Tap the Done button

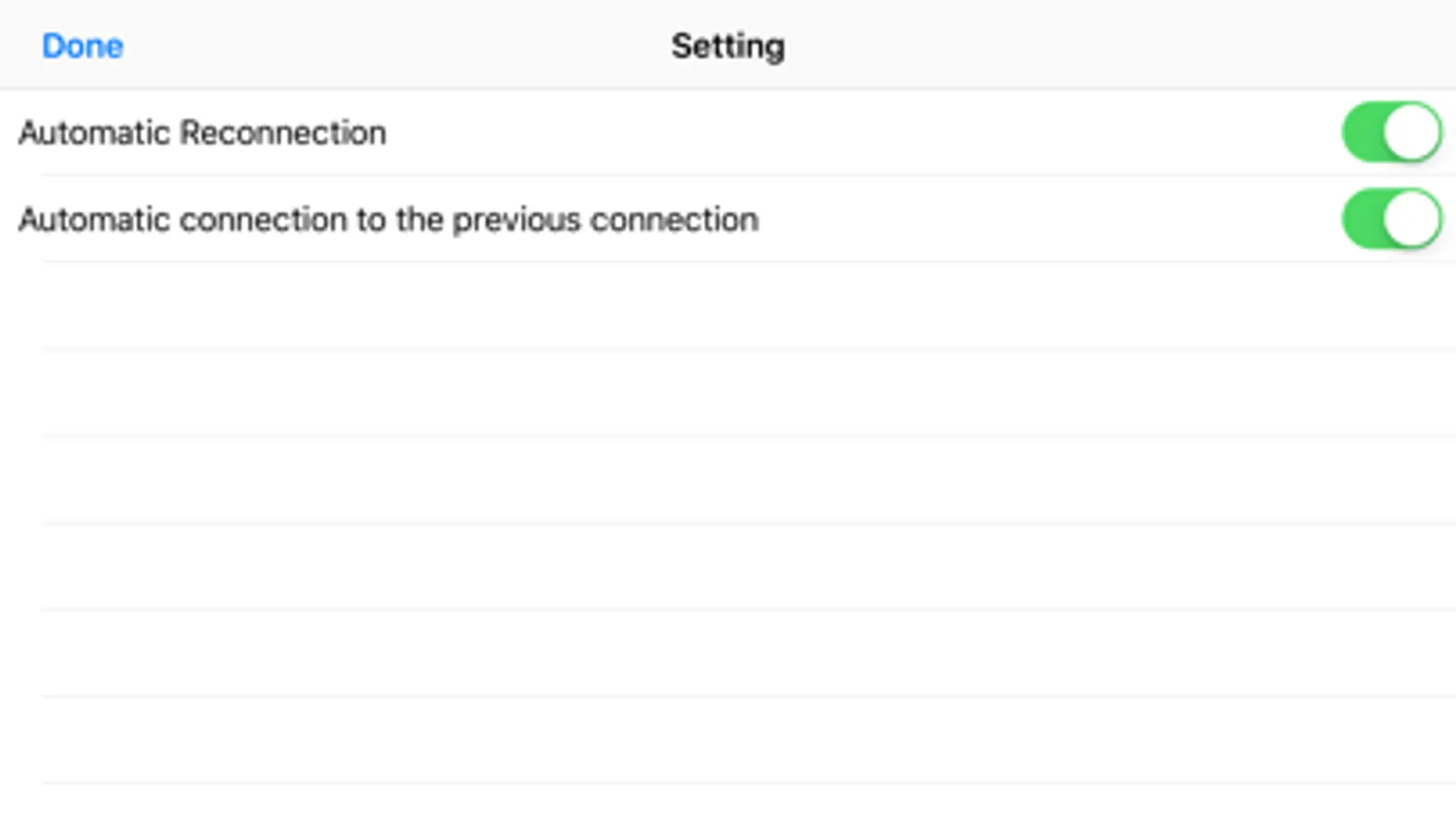click(82, 46)
